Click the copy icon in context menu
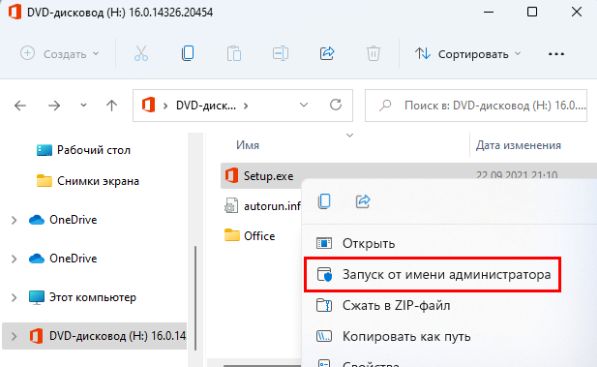597x367 pixels. 324,201
